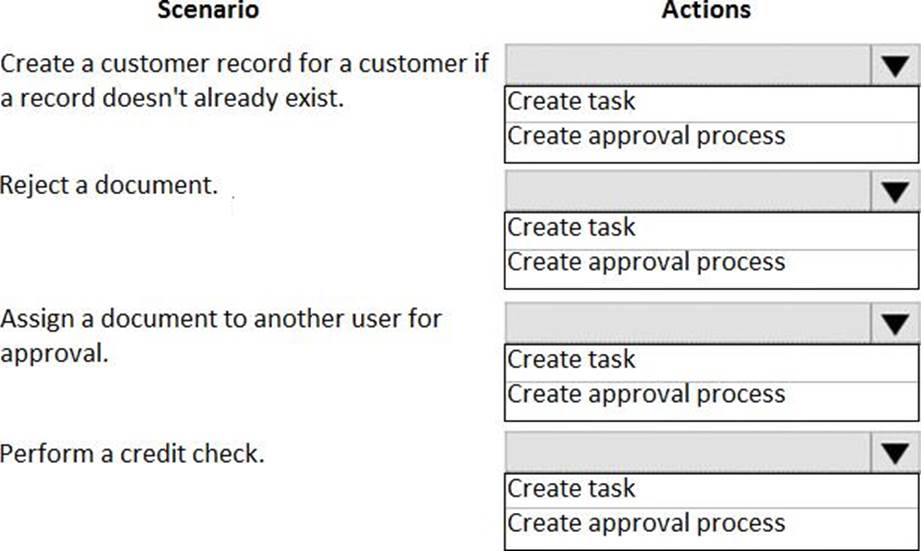Pick 'Create approval process' for assign document scenario
The height and width of the screenshot is (551, 921).
(x=646, y=394)
